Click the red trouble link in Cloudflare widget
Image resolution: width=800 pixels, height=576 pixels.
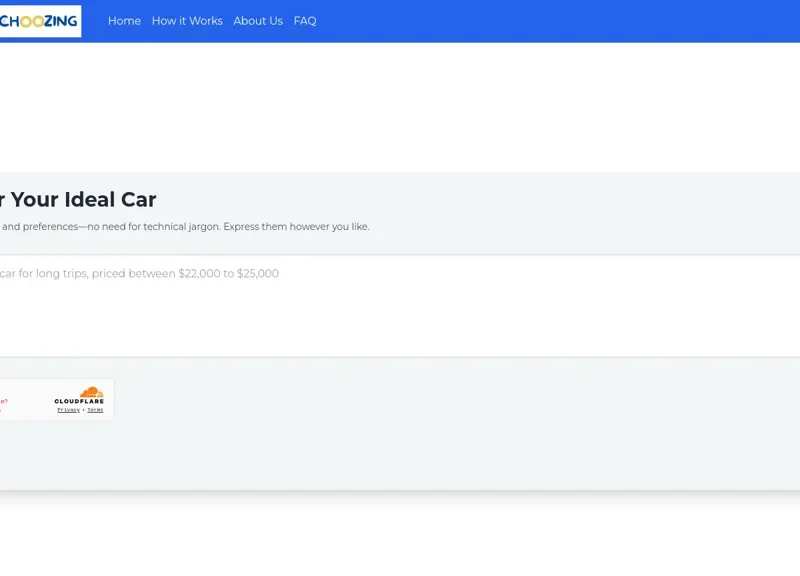pyautogui.click(x=3, y=402)
